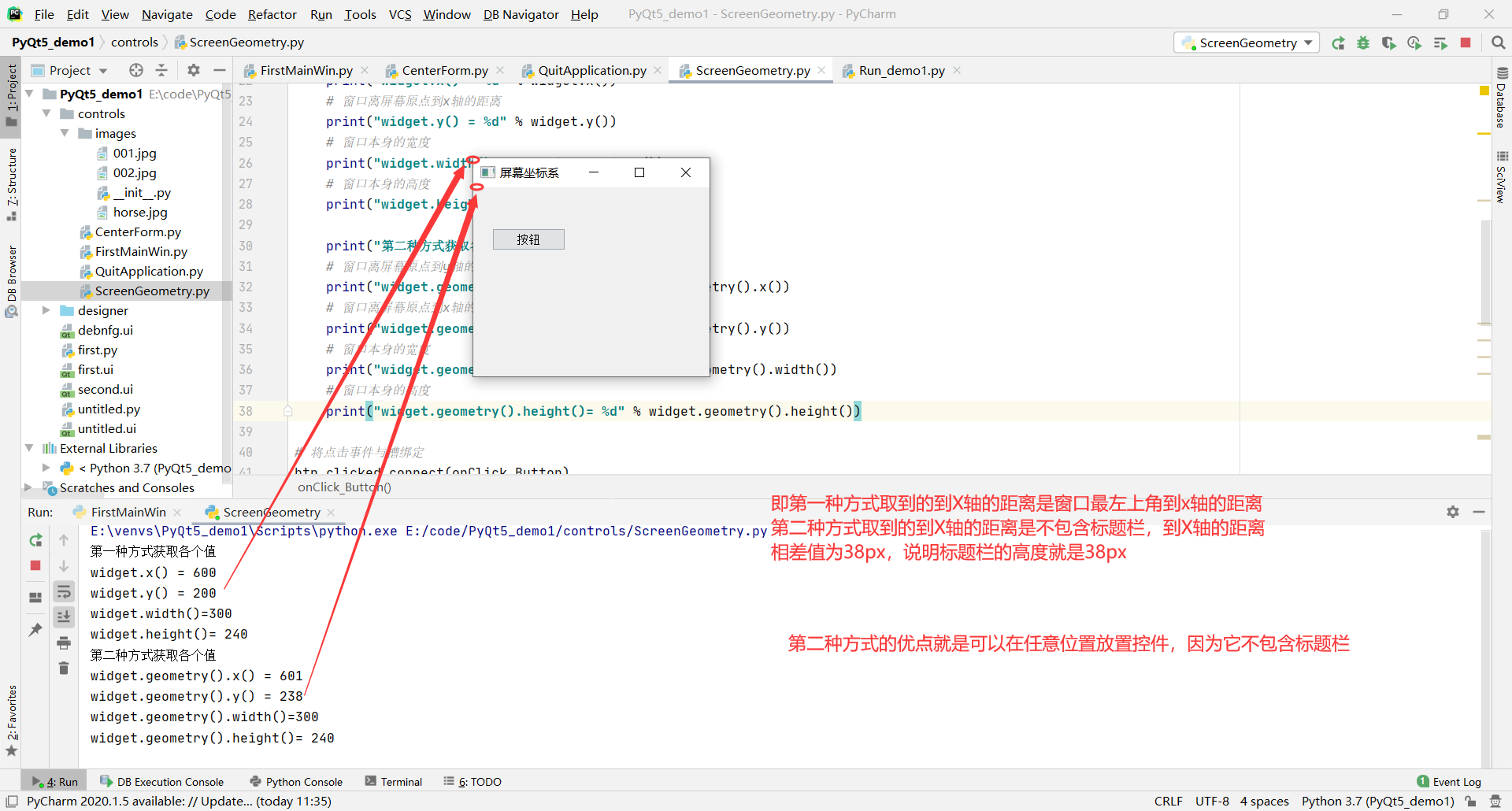
Task: Open Favorites tool window
Action: pos(11,720)
